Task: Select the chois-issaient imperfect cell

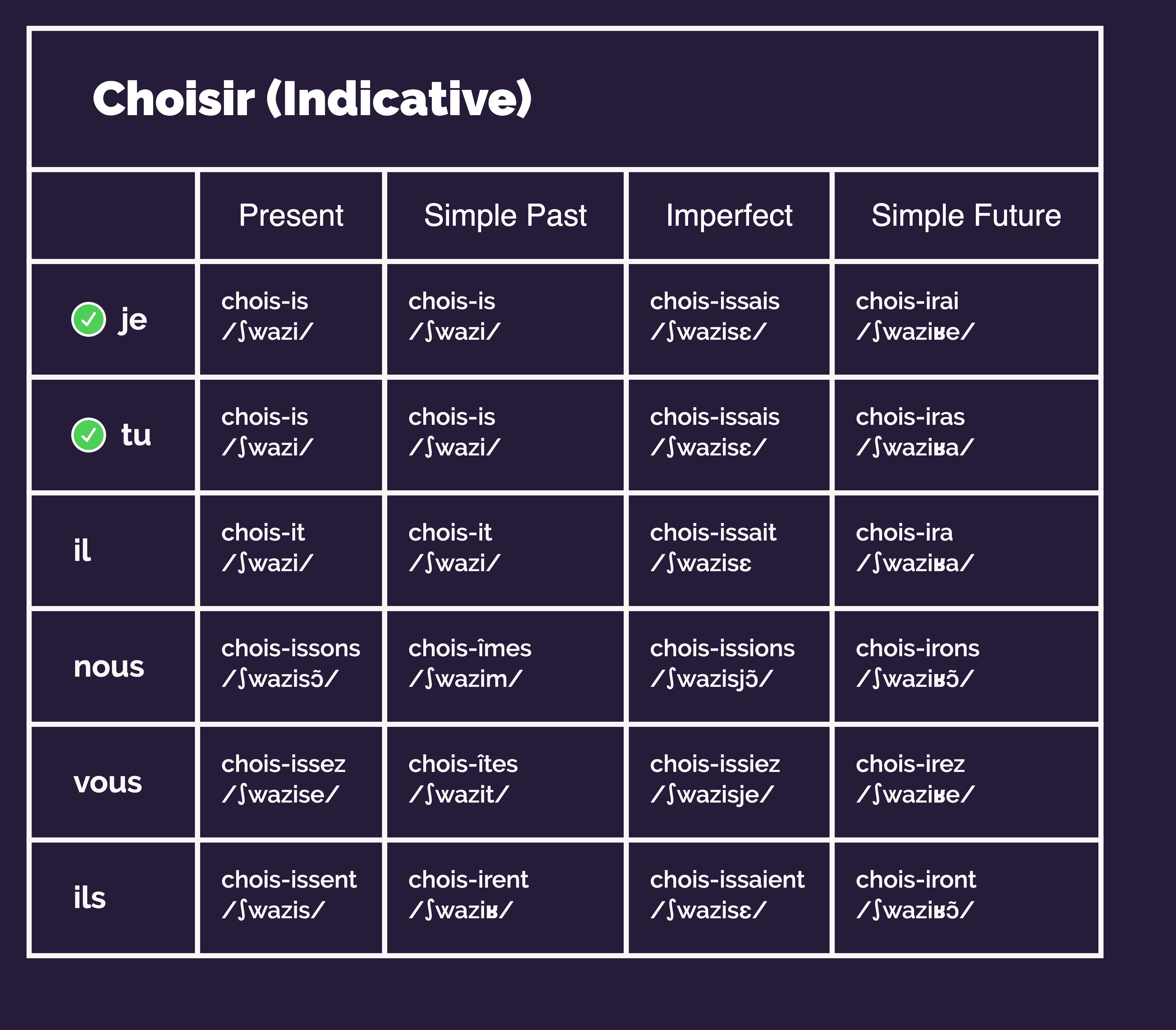Action: tap(729, 898)
